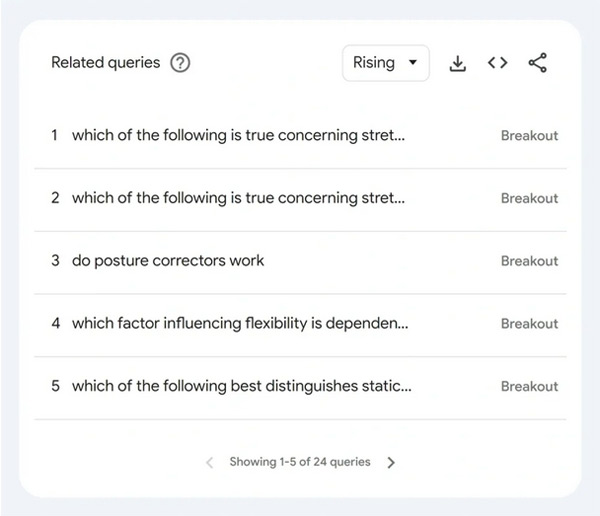Click the Rising dropdown arrow
600x516 pixels.
point(413,63)
